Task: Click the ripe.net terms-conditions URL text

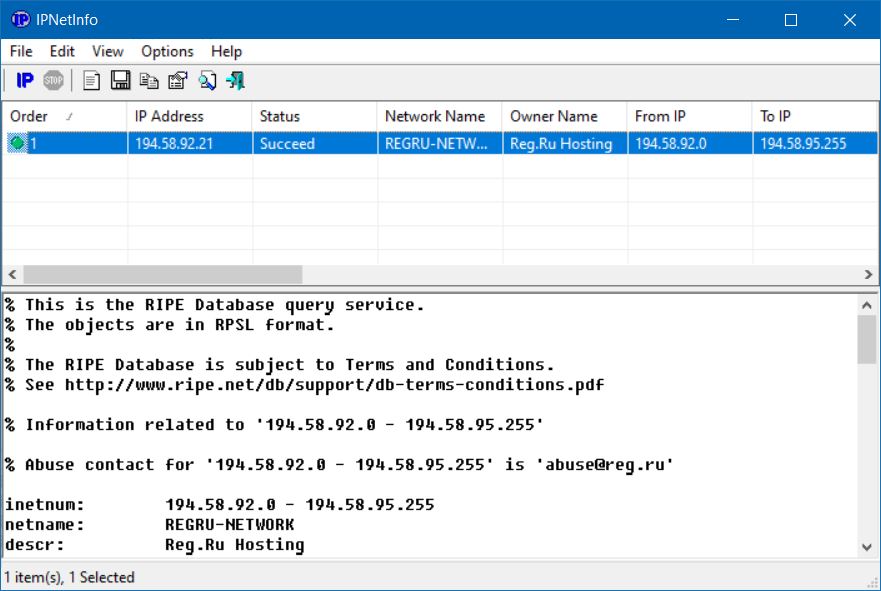Action: (x=334, y=385)
